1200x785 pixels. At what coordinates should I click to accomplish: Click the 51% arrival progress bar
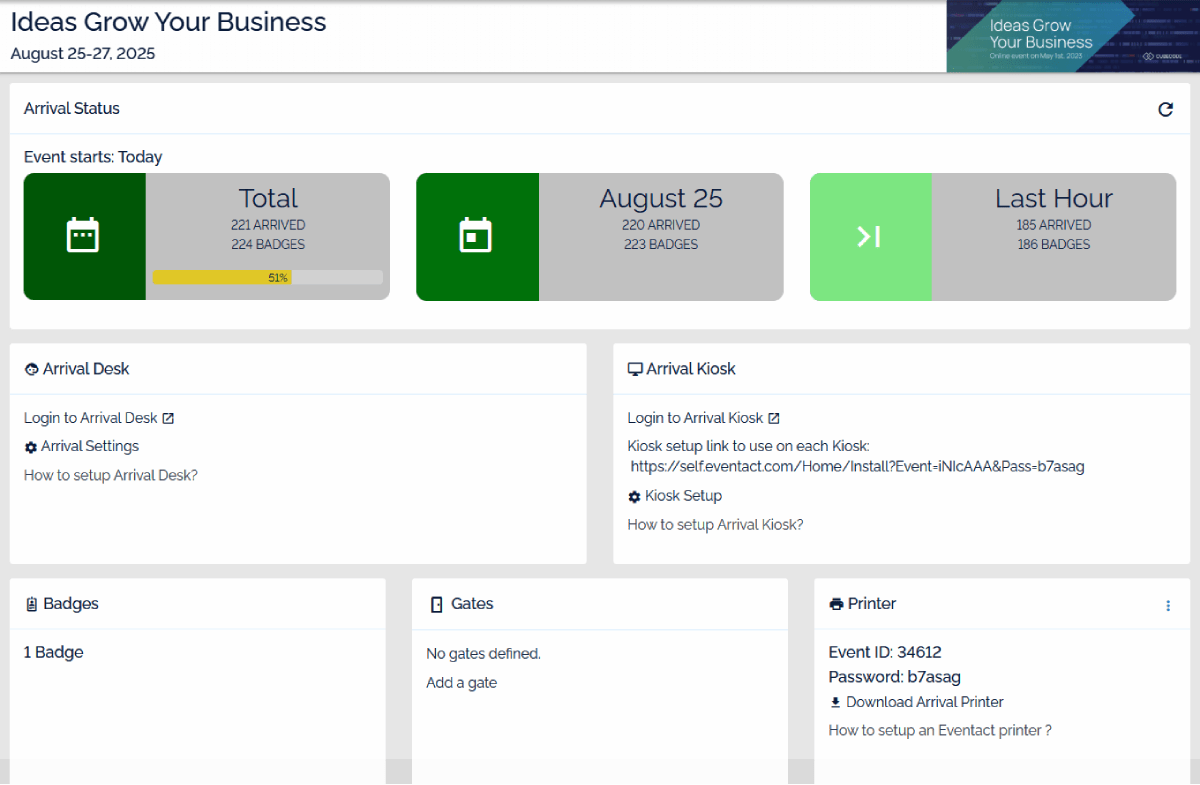(267, 278)
